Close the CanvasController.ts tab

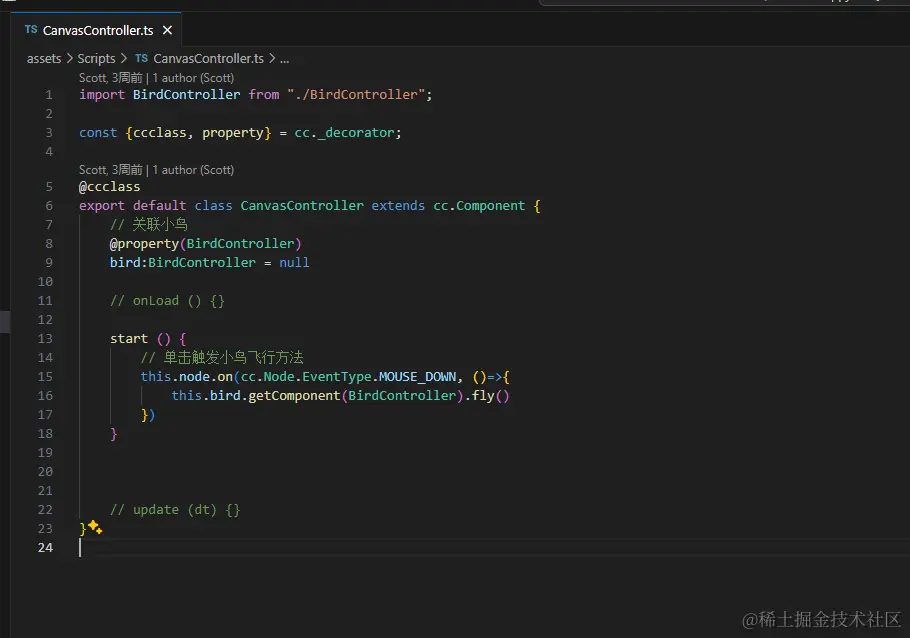pyautogui.click(x=167, y=30)
